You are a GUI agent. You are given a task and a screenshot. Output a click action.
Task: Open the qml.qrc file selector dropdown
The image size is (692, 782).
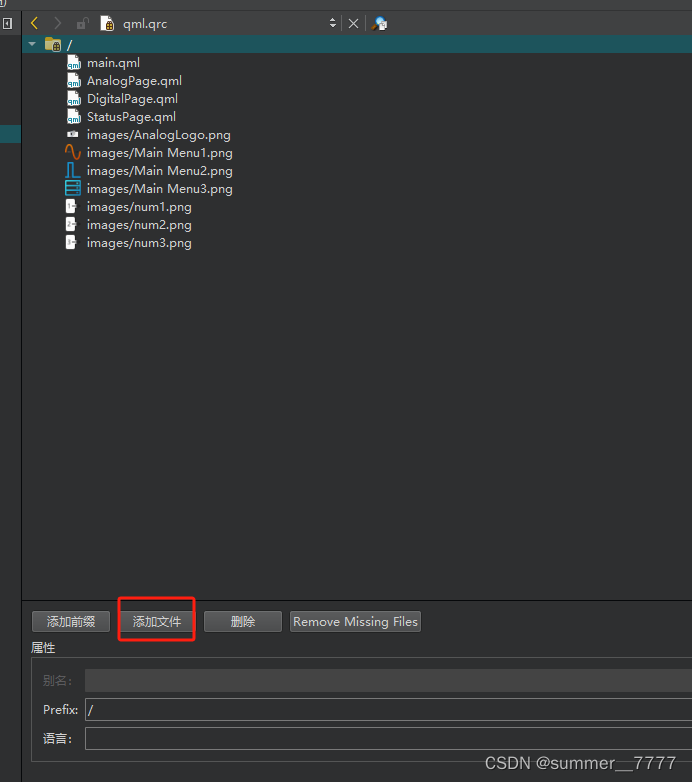click(x=333, y=23)
